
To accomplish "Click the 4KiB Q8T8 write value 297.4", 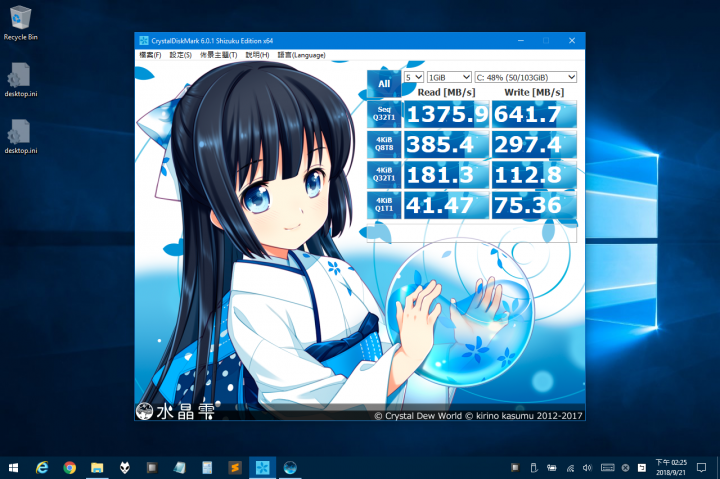I will (534, 145).
